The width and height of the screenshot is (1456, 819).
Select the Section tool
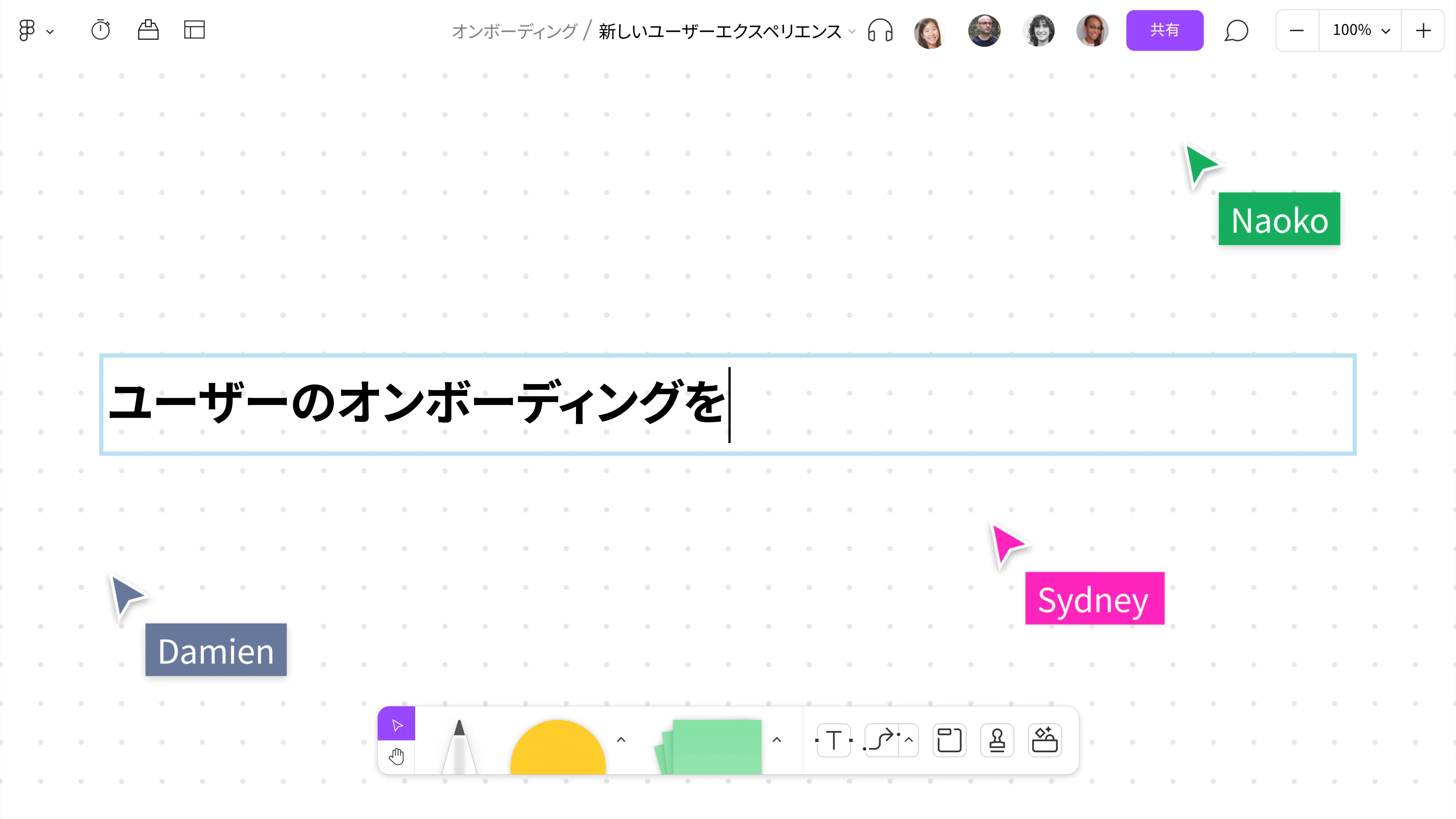click(x=949, y=741)
